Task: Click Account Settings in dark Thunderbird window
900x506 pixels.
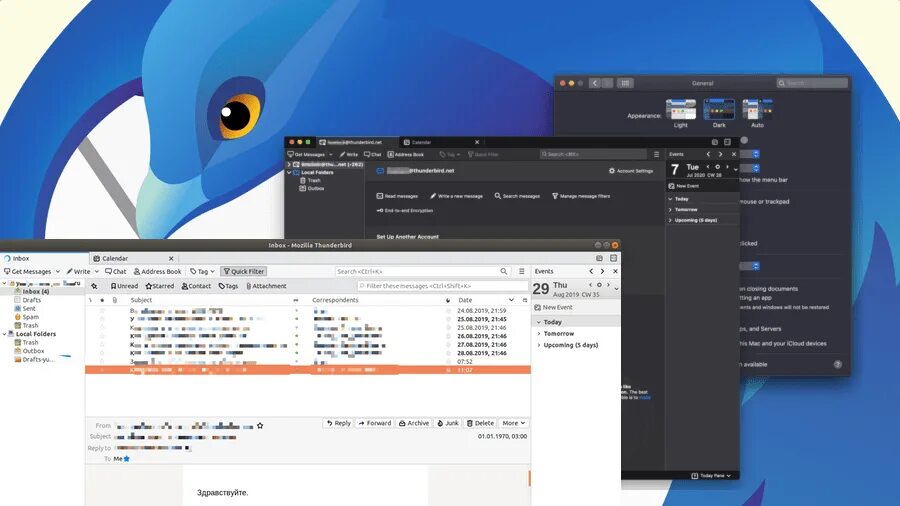Action: pos(631,171)
